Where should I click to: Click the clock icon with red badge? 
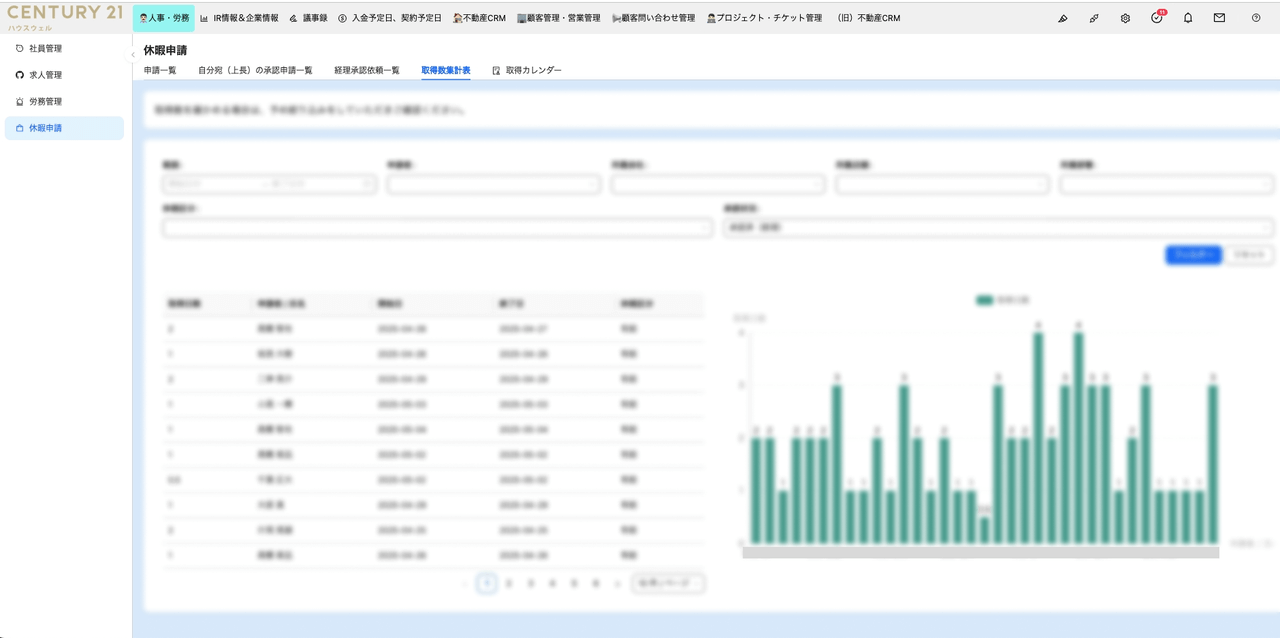click(1157, 18)
